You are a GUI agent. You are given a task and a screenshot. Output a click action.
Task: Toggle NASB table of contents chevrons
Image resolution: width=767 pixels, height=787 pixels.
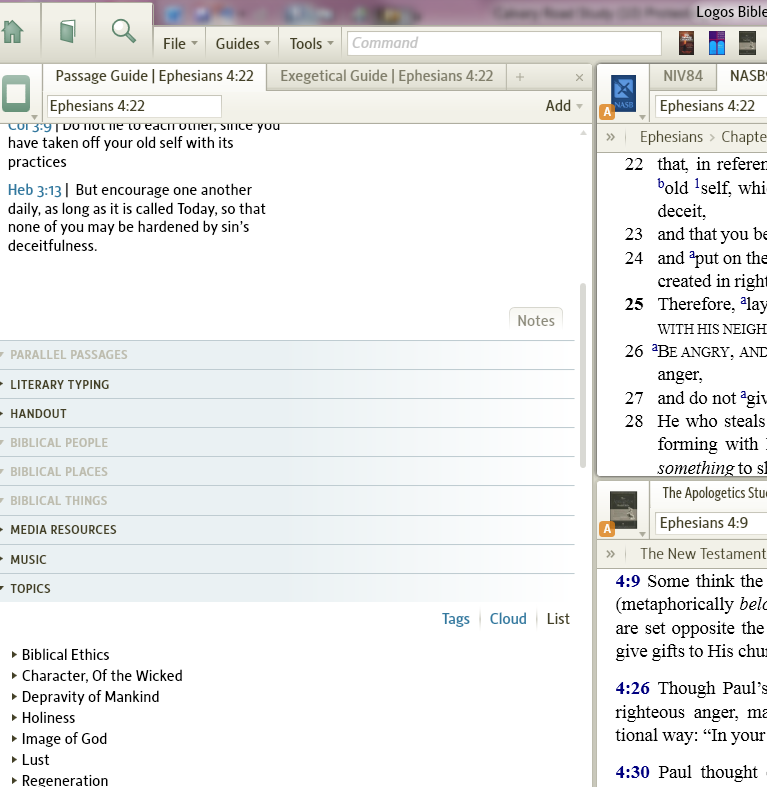(610, 137)
